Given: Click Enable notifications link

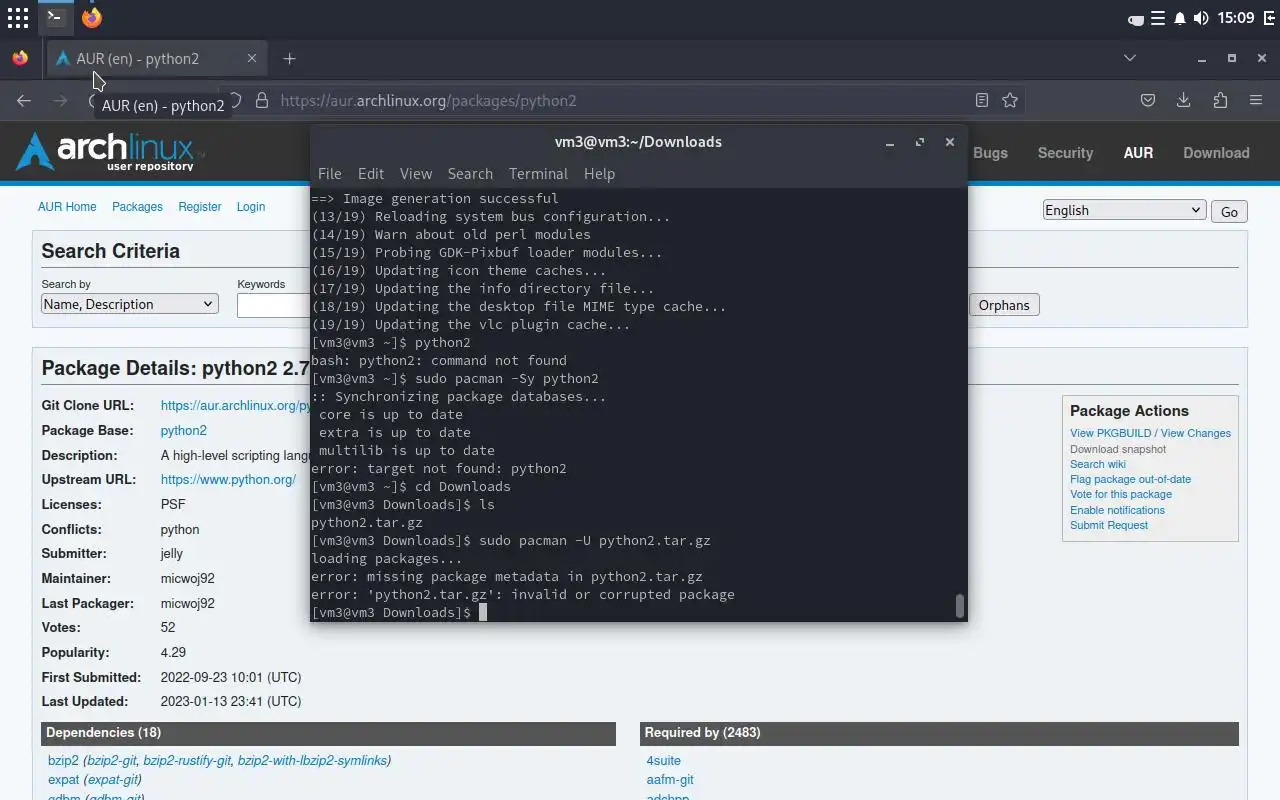Looking at the screenshot, I should point(1117,510).
